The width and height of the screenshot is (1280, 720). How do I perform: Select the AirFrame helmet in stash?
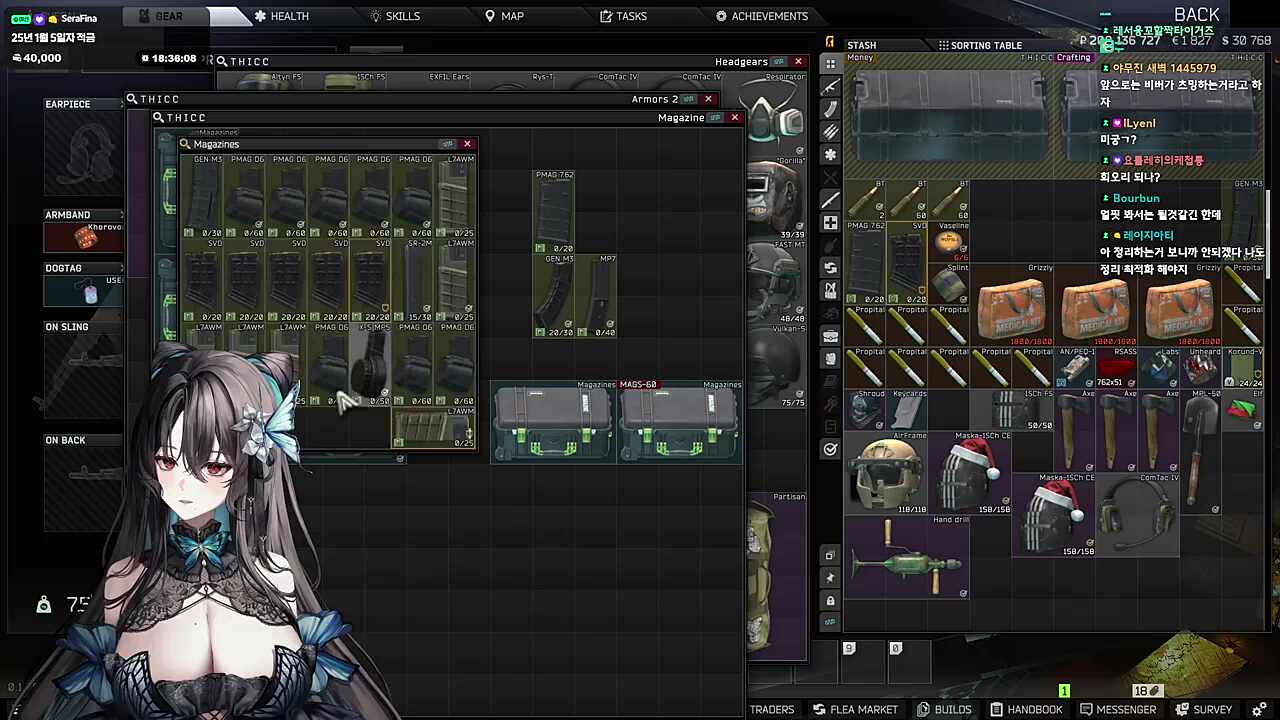886,473
